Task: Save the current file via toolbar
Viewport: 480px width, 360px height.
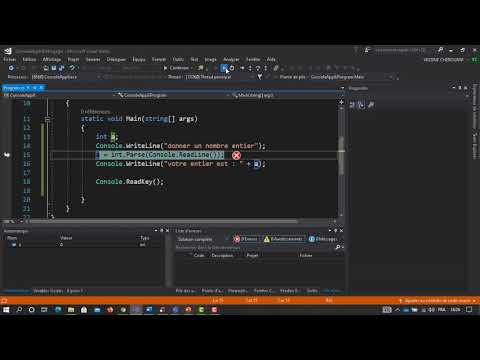Action: pyautogui.click(x=54, y=68)
